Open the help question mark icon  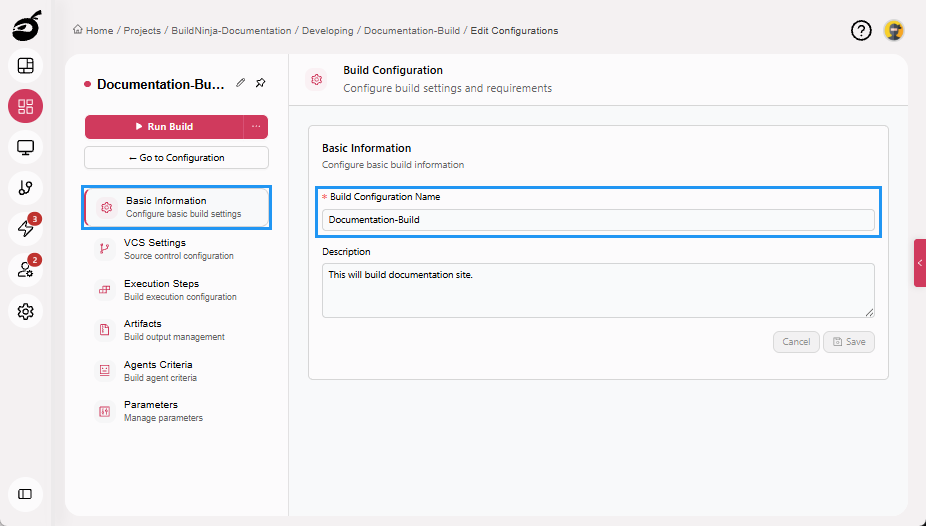click(x=861, y=31)
